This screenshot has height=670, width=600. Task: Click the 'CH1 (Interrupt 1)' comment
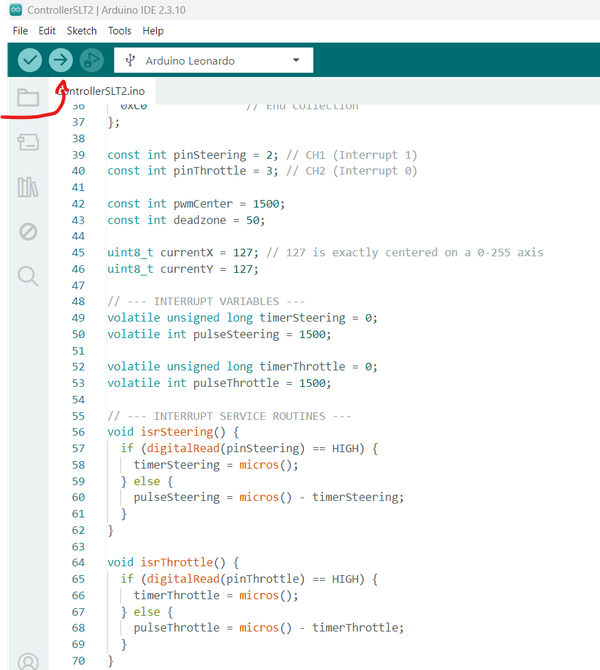[x=352, y=155]
